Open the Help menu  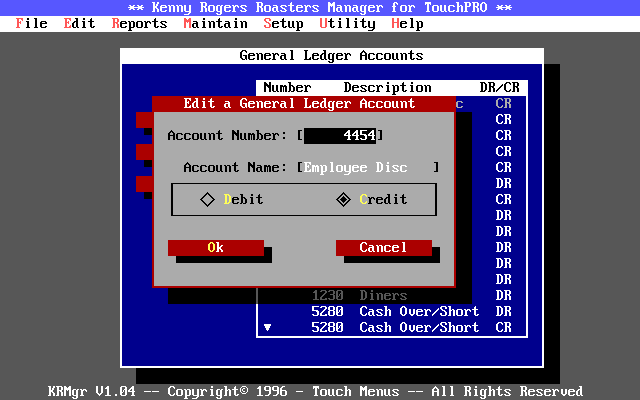point(407,24)
